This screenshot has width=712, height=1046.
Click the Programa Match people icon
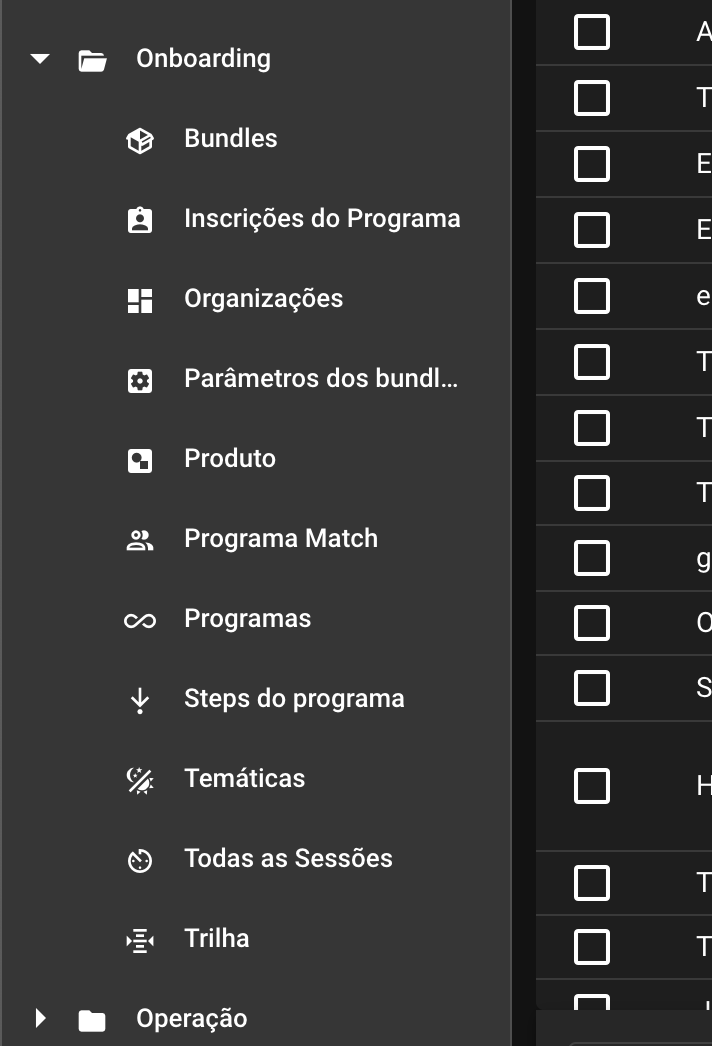[139, 540]
